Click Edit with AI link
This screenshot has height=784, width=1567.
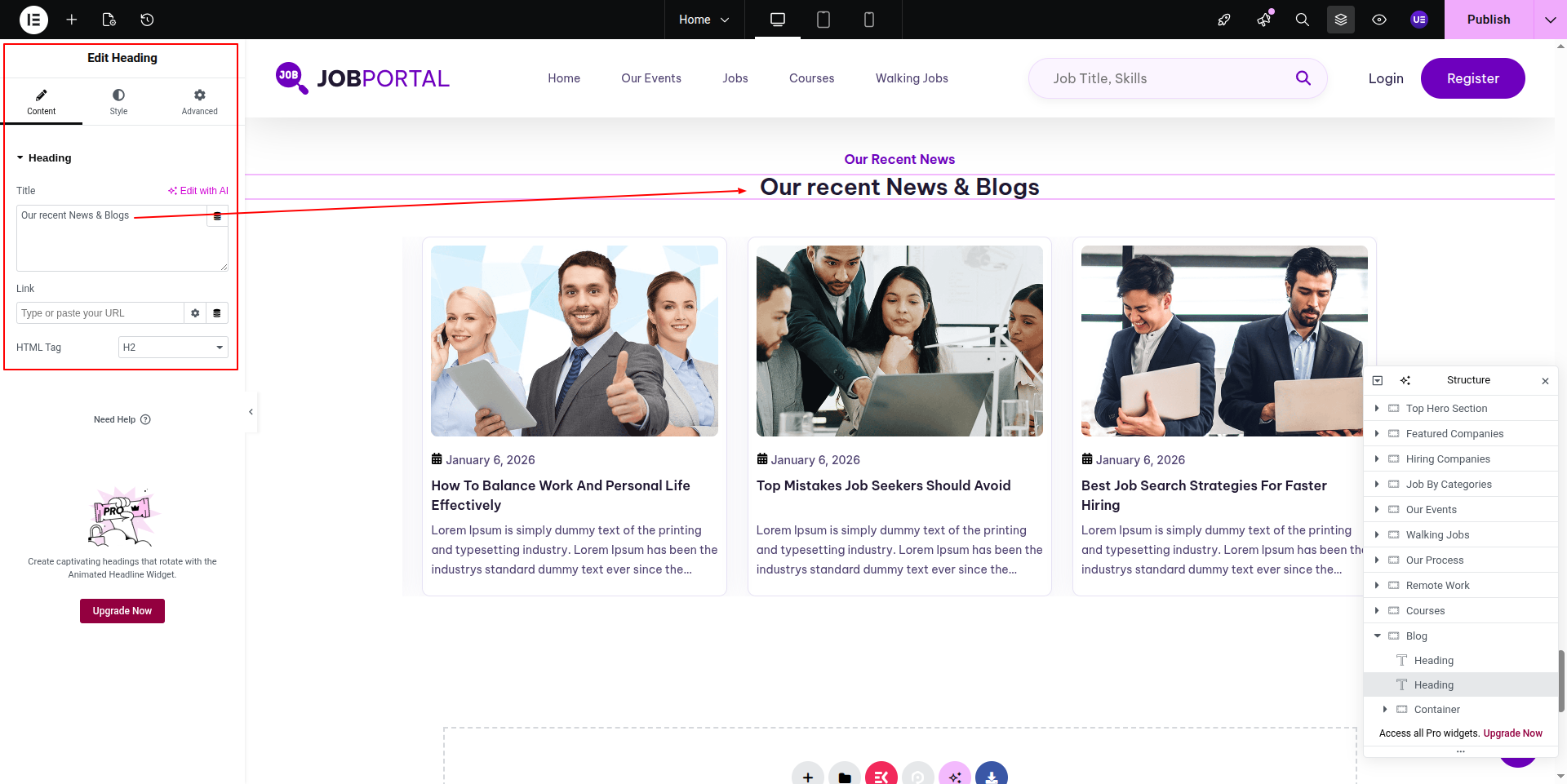(198, 191)
